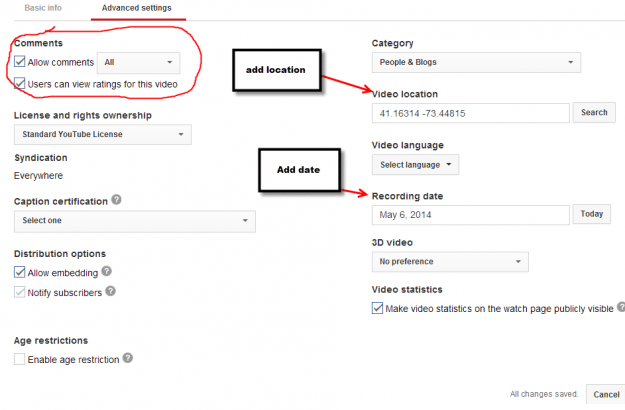The height and width of the screenshot is (410, 625).
Task: Click the Today button for recording date
Action: [592, 214]
